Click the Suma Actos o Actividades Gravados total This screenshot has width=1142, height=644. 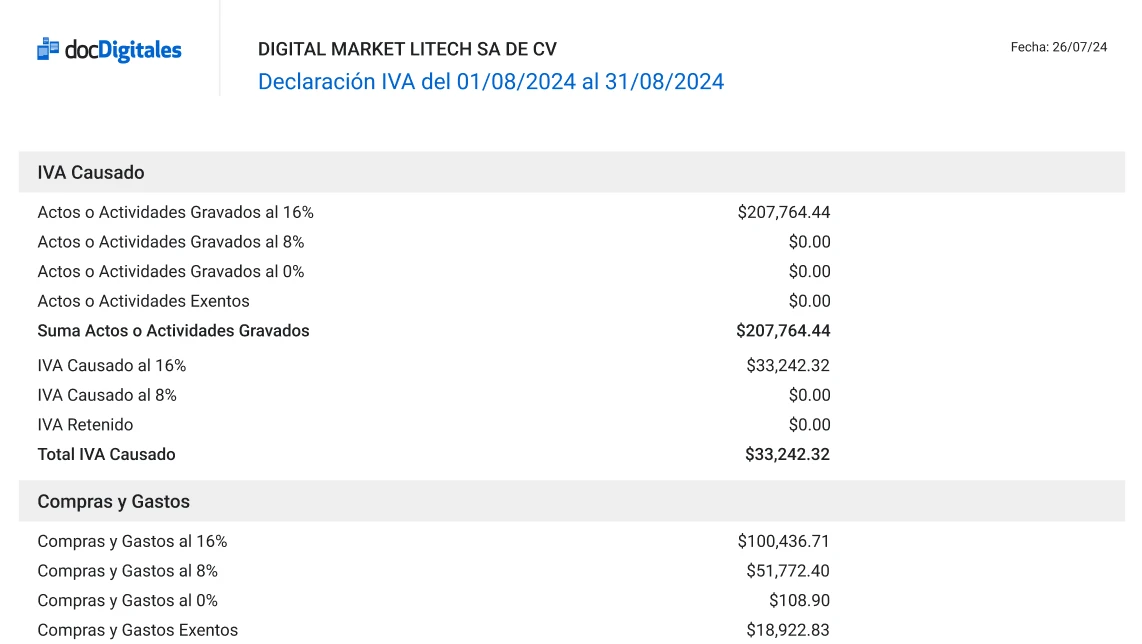coord(173,331)
